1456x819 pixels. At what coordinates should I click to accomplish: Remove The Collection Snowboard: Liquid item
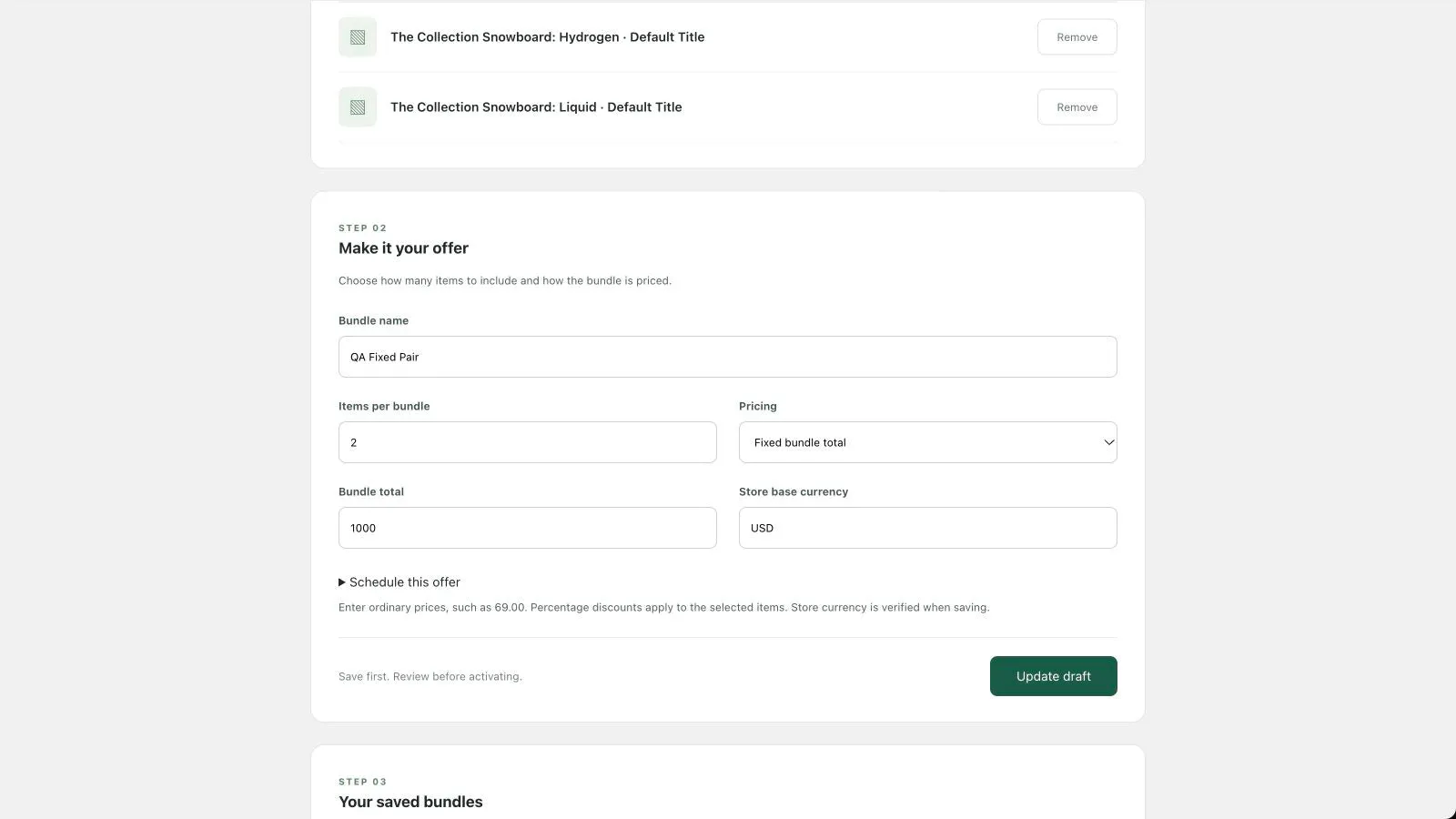[1077, 107]
